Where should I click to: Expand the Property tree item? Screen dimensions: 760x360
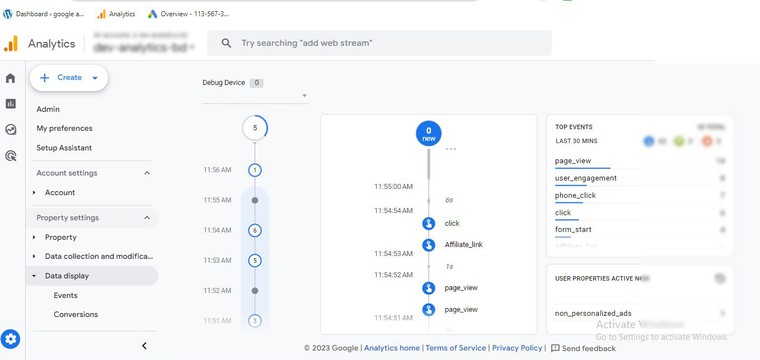click(34, 237)
